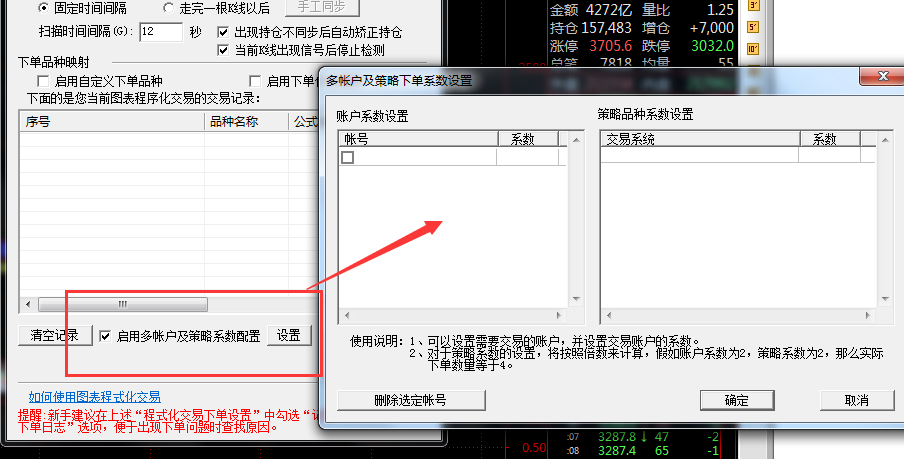Confirm with the 确定 button
This screenshot has width=904, height=459.
point(737,400)
